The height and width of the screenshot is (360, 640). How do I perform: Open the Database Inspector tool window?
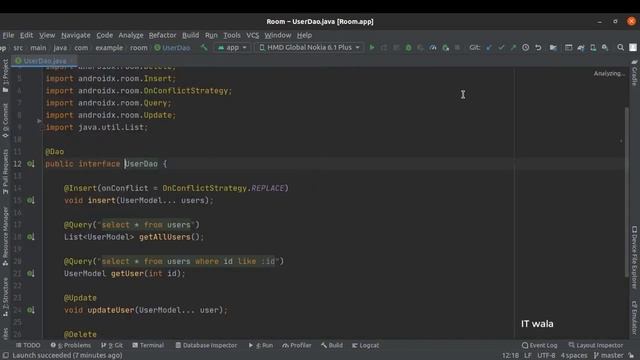click(206, 345)
